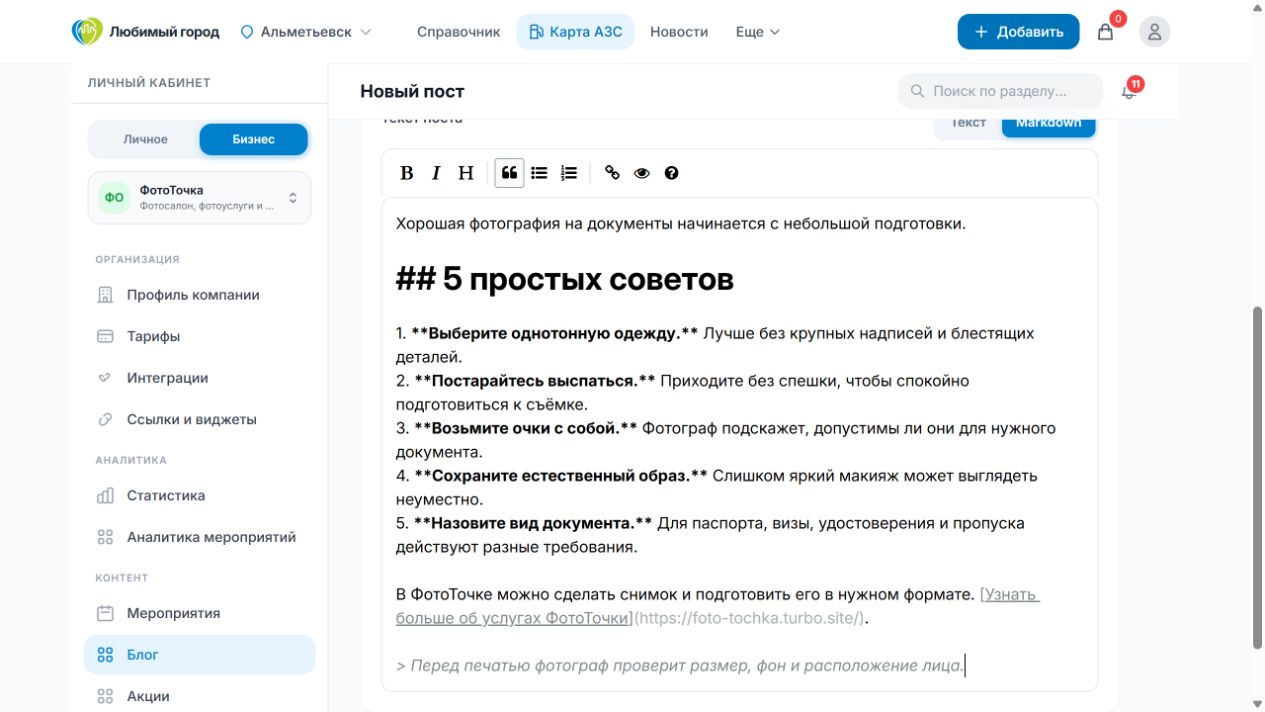This screenshot has width=1265, height=712.
Task: Open the user profile avatar icon
Action: coord(1154,32)
